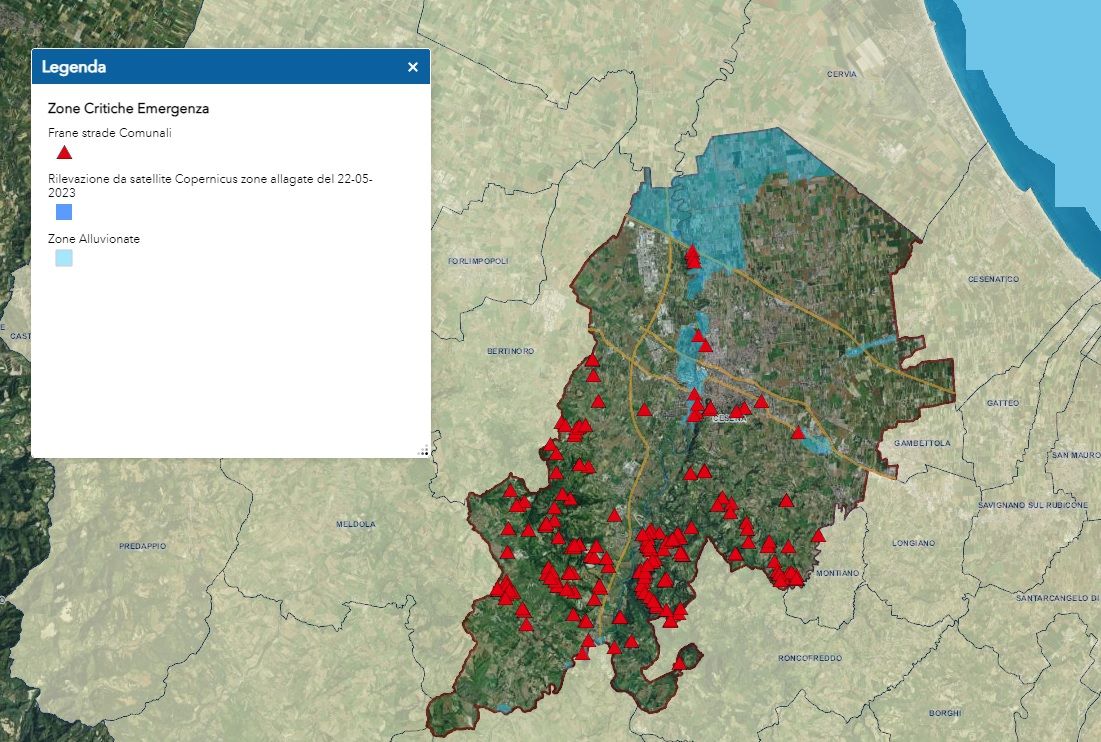Click the Forlimpopoli map label

tap(478, 261)
